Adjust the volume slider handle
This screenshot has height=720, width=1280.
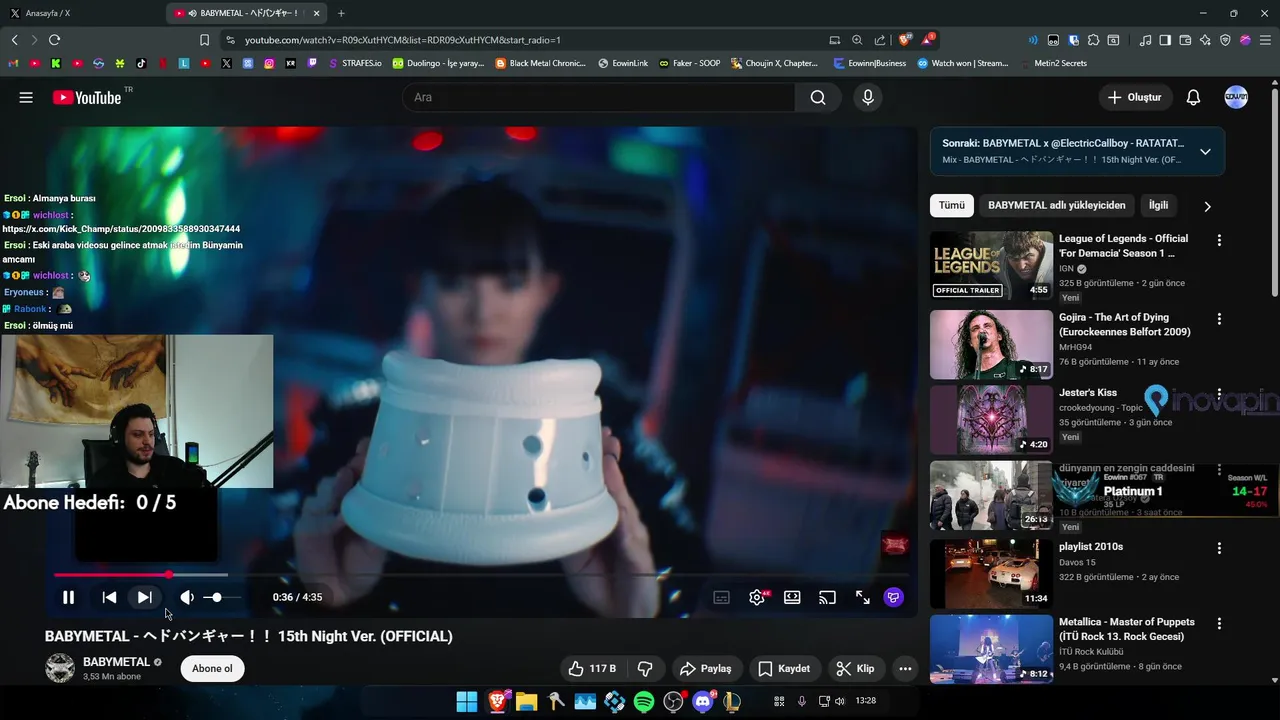216,597
